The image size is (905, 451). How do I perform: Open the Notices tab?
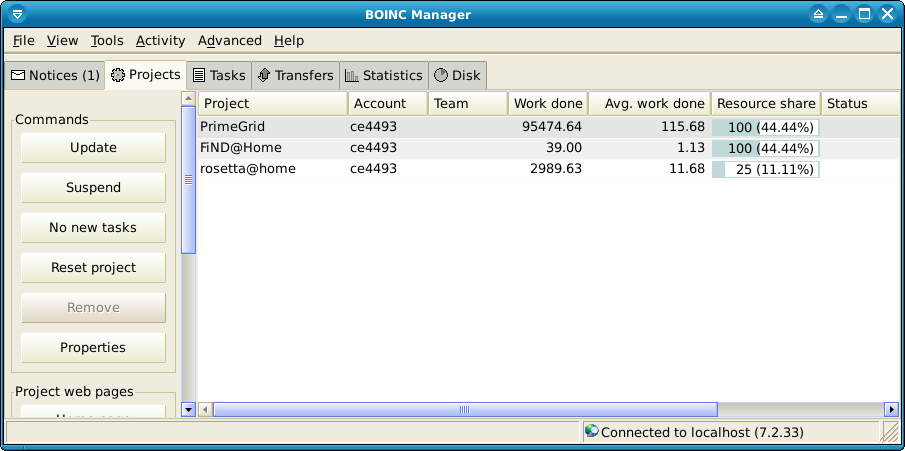tap(55, 76)
